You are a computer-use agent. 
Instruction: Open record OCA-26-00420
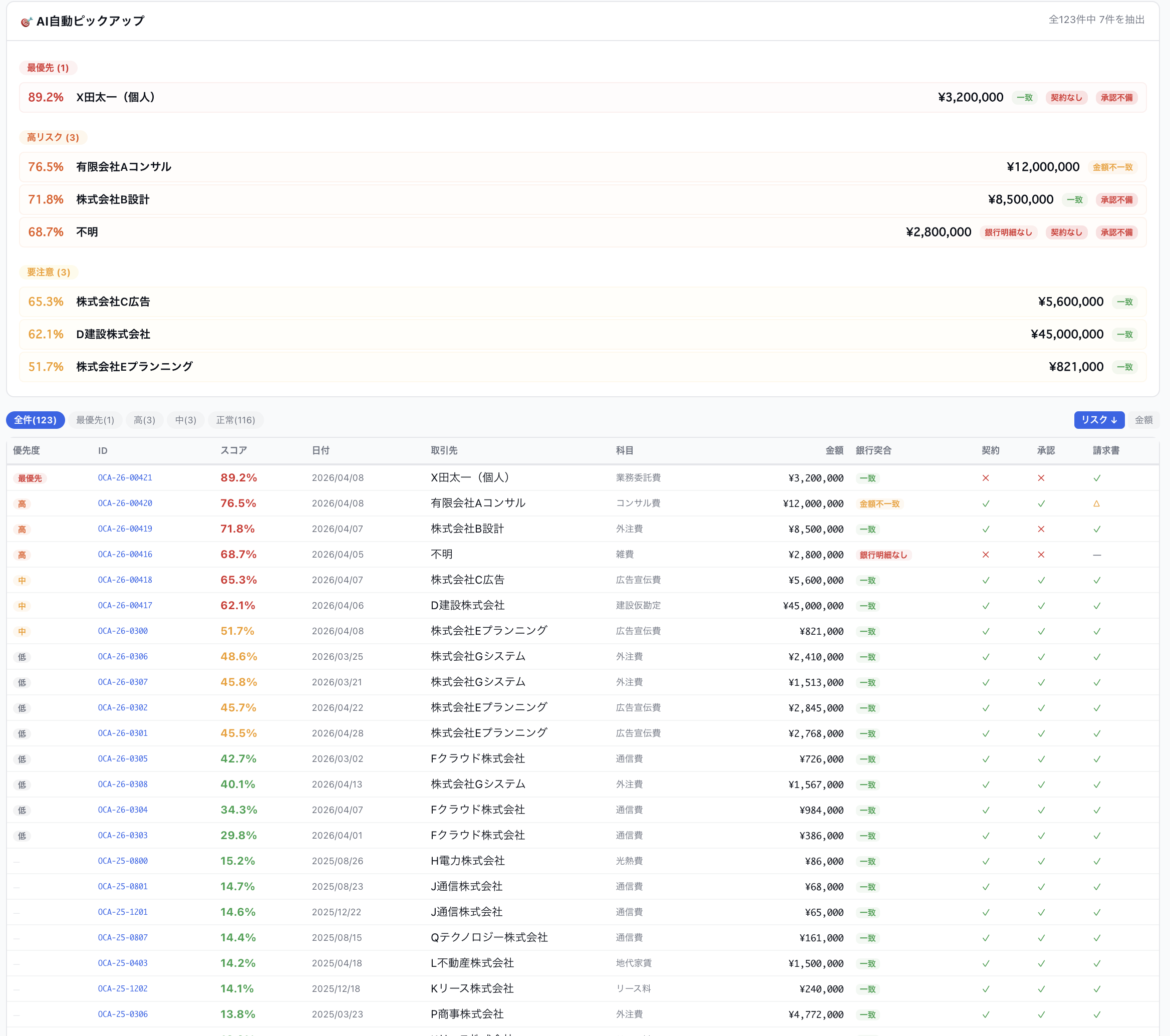[x=125, y=503]
